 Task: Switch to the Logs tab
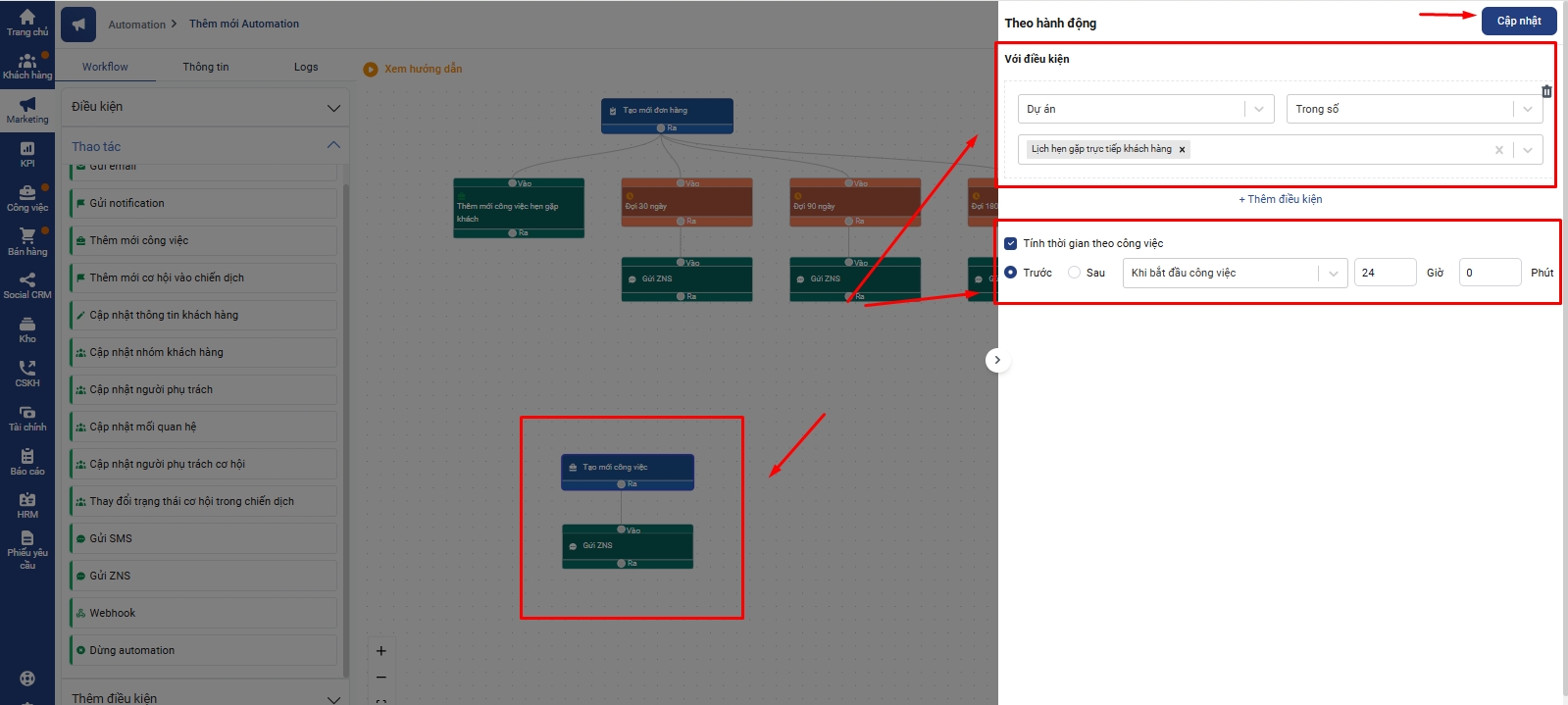[306, 67]
